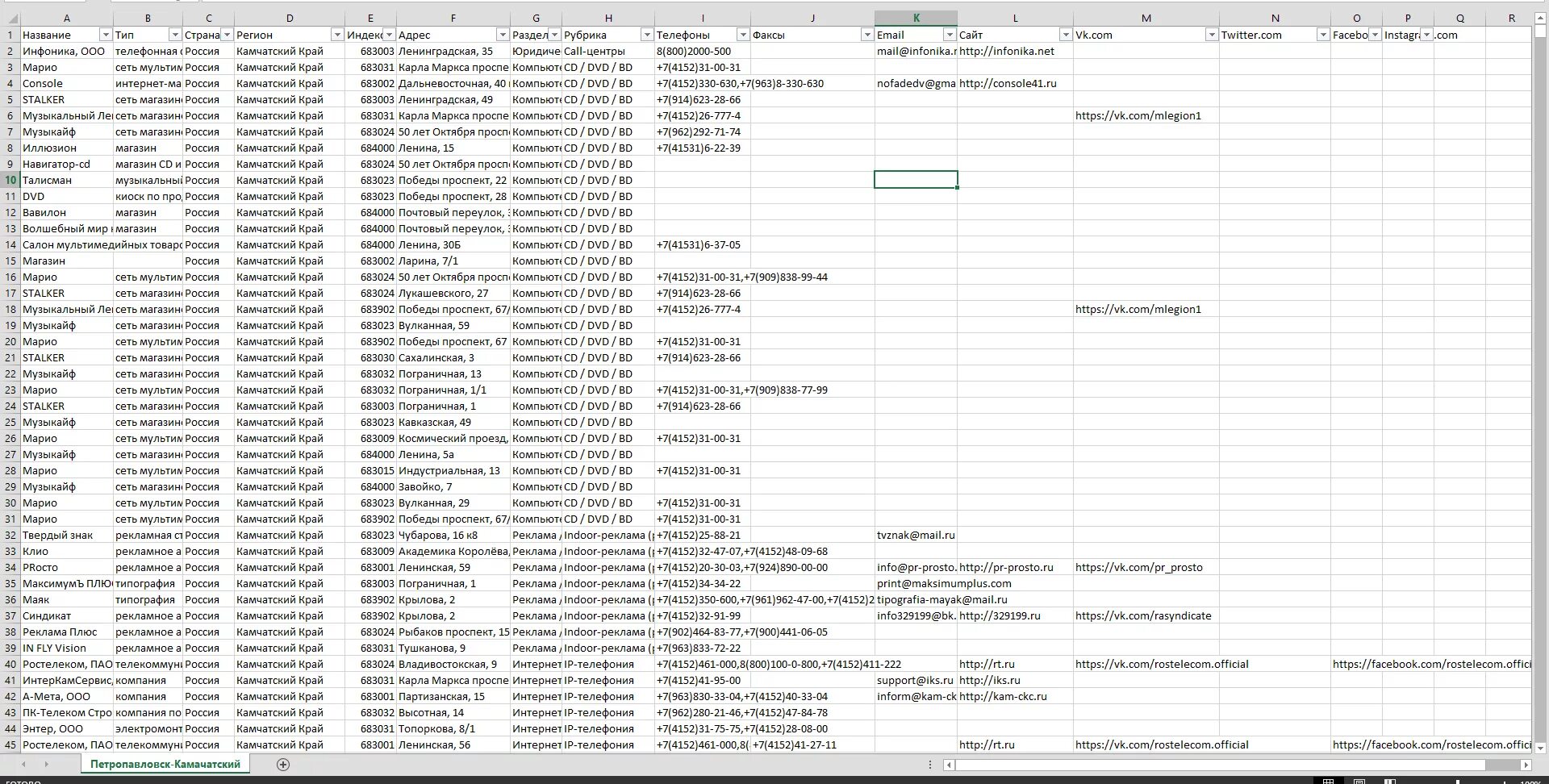Click the site cell 'http://kam-ckc.ru'

(x=1015, y=696)
